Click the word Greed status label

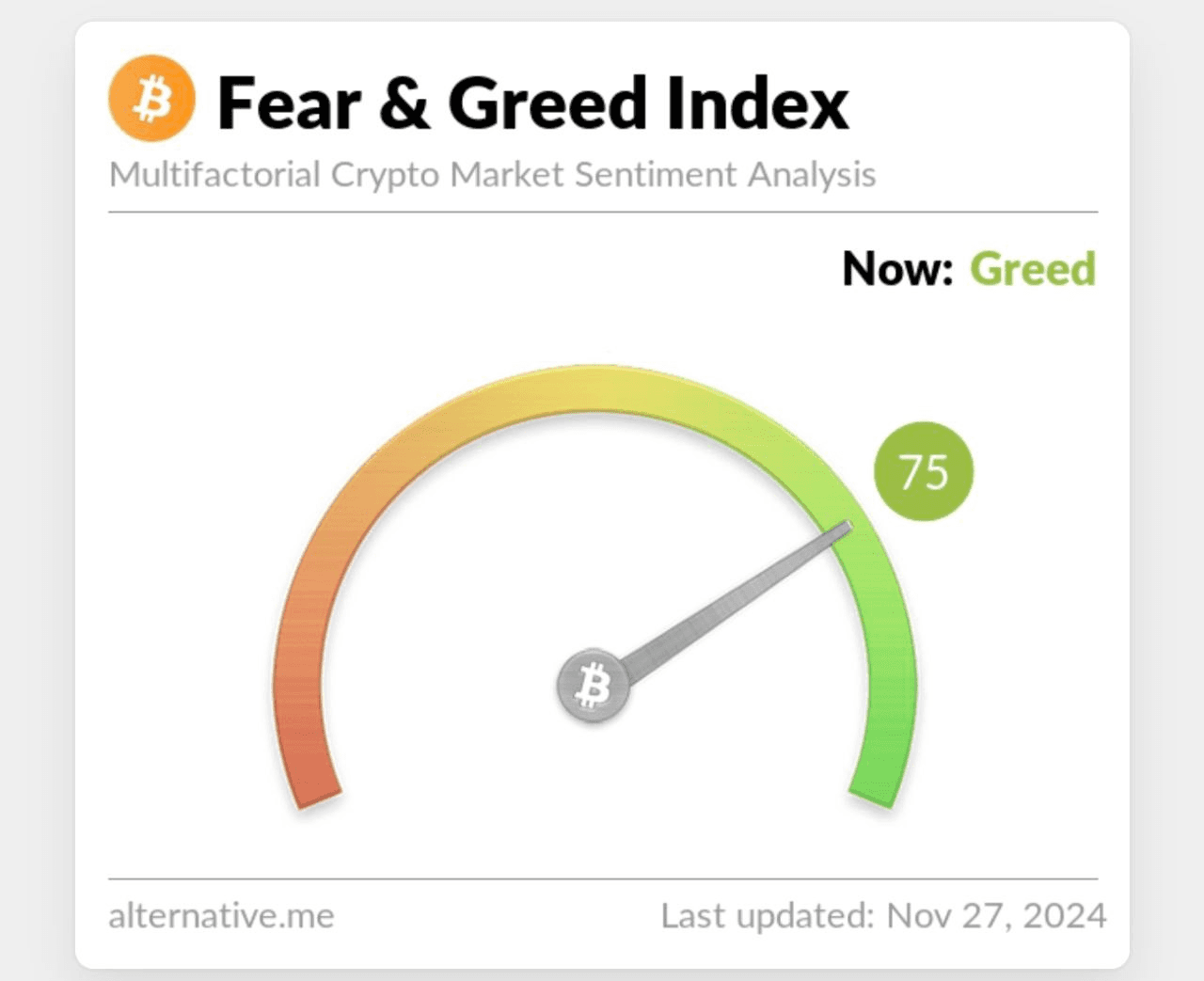1033,269
